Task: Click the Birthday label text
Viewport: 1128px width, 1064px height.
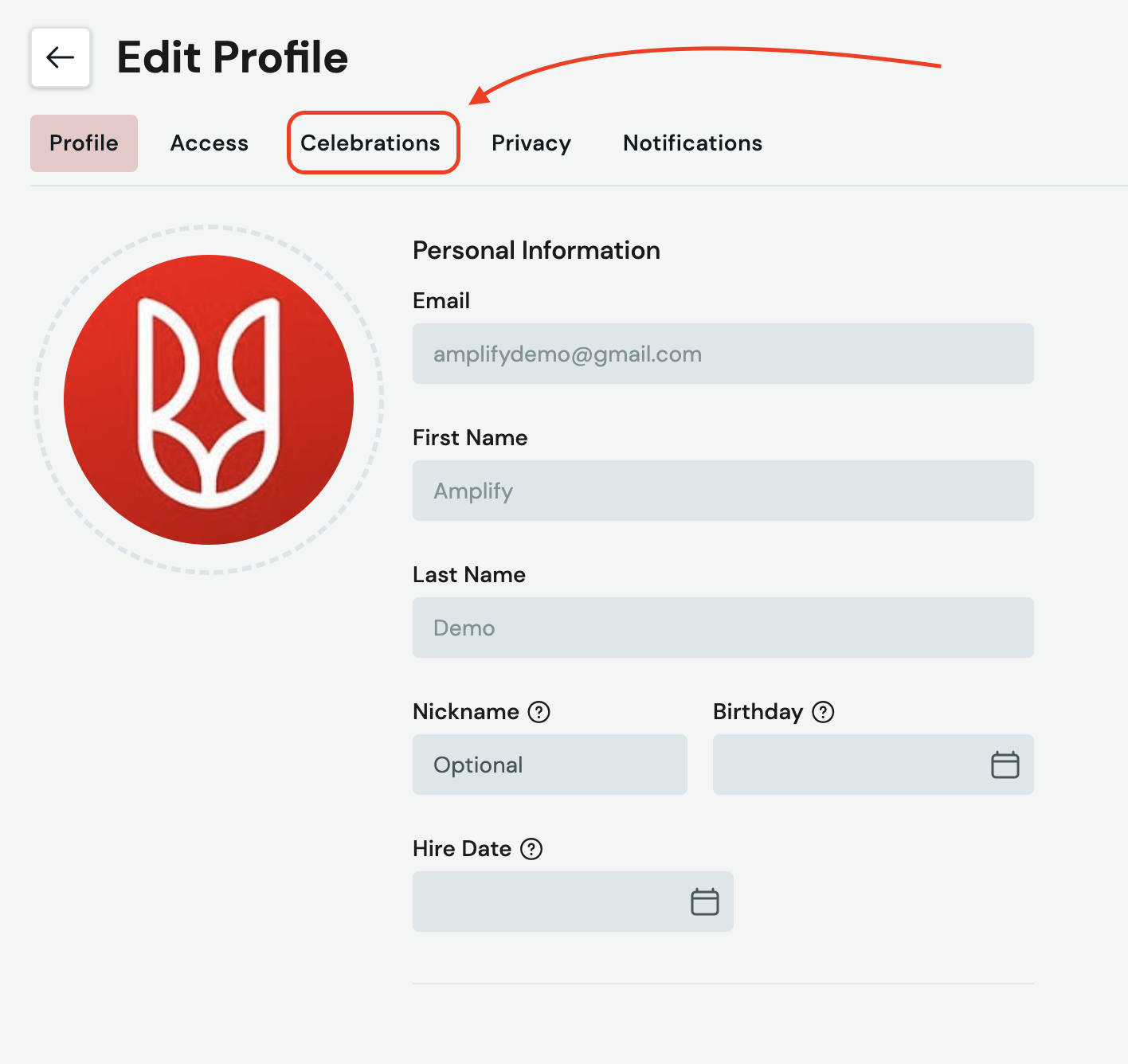Action: coord(758,712)
